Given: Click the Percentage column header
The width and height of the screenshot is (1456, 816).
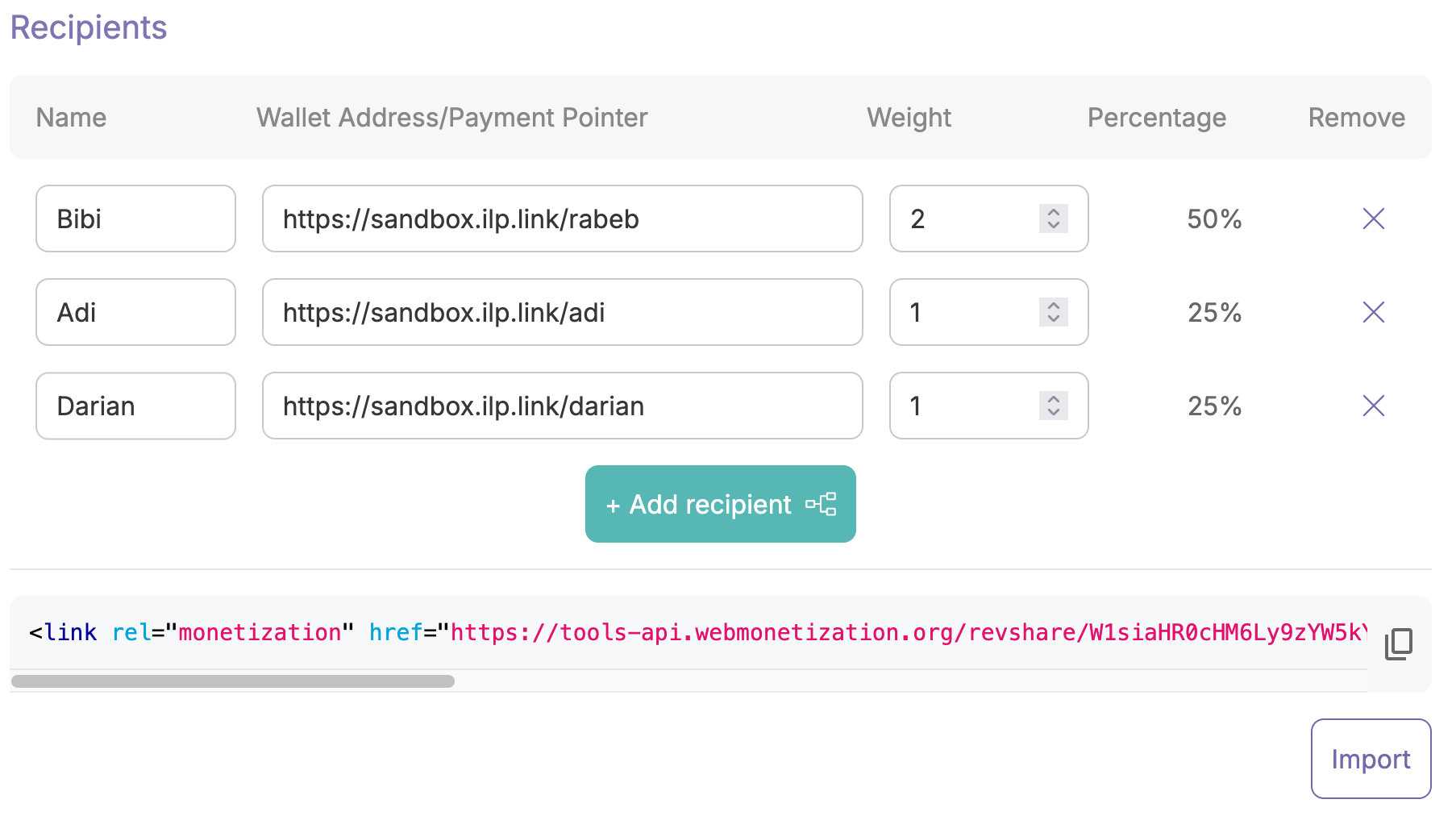Looking at the screenshot, I should [1156, 118].
